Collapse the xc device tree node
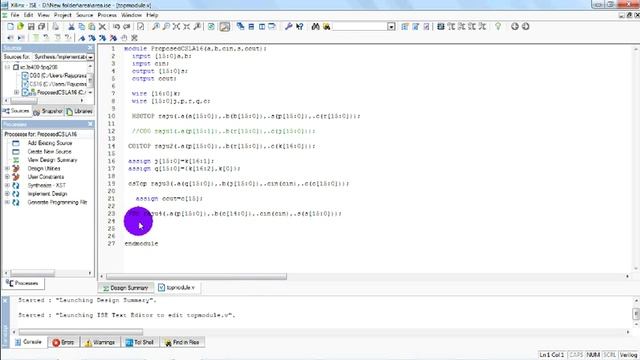Screen dimensions: 640x360 [x=7, y=67]
